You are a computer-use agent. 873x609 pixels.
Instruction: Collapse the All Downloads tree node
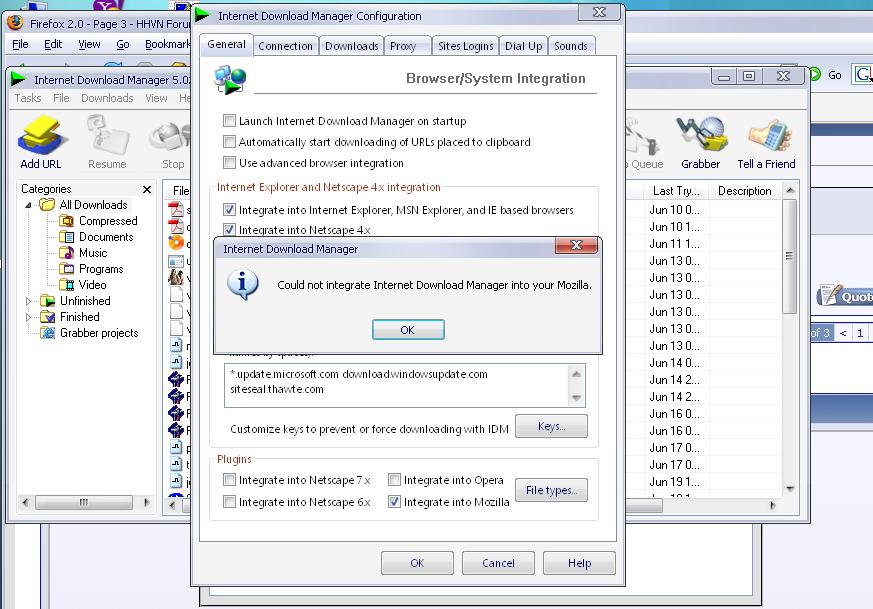(28, 205)
